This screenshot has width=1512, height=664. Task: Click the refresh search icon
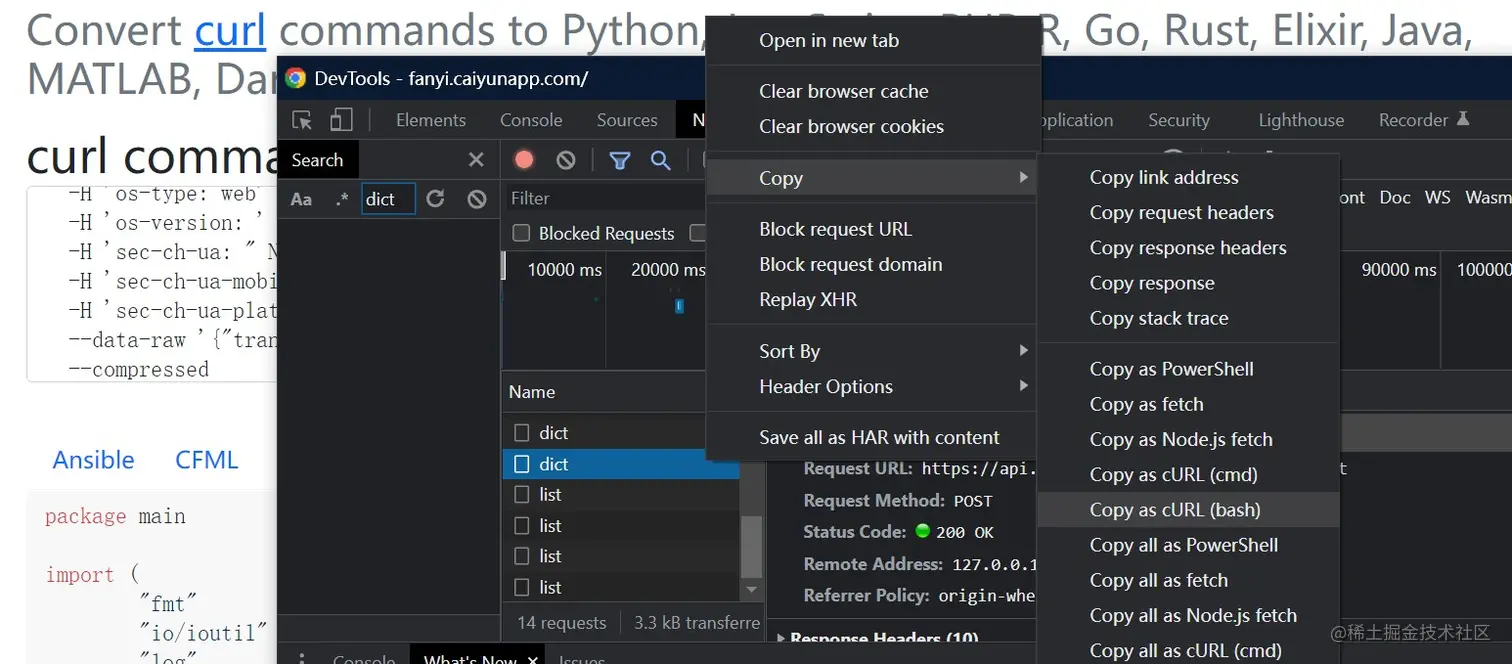(435, 199)
